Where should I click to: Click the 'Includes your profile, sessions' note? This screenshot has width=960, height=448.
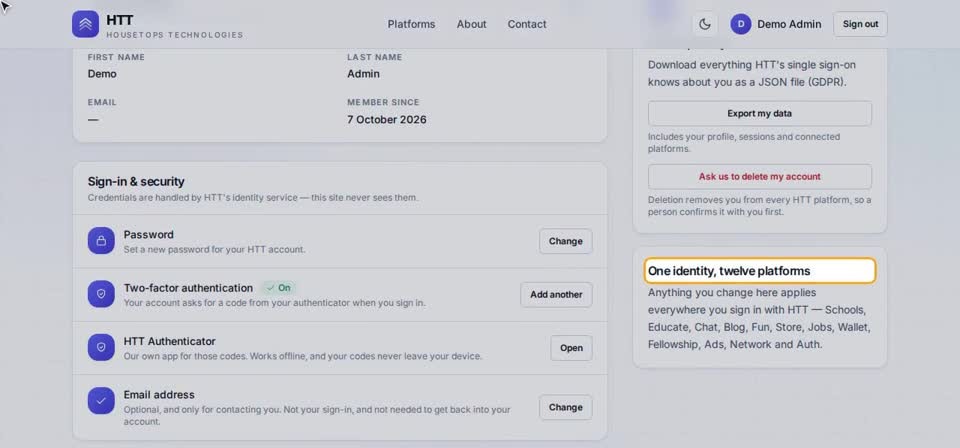point(744,143)
